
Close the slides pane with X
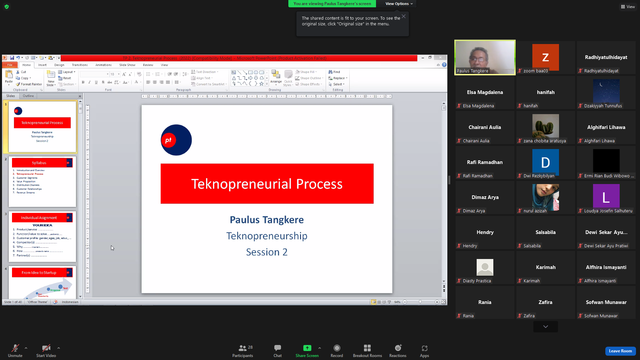[80, 96]
